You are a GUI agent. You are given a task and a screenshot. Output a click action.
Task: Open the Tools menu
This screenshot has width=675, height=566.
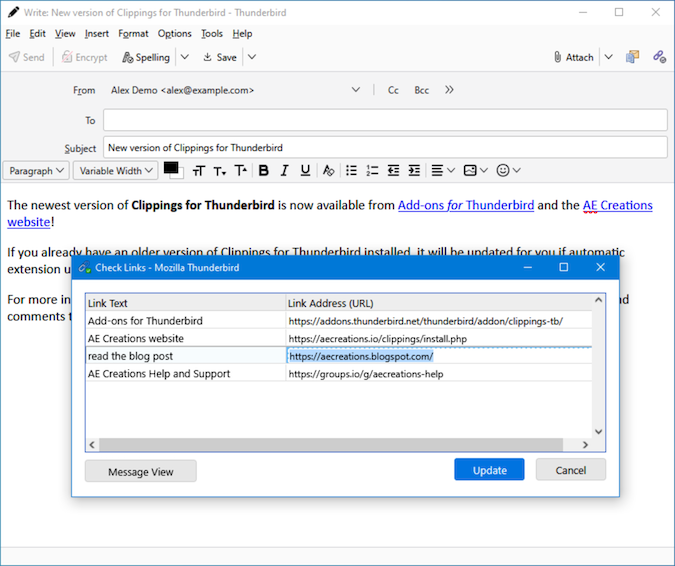(x=212, y=34)
